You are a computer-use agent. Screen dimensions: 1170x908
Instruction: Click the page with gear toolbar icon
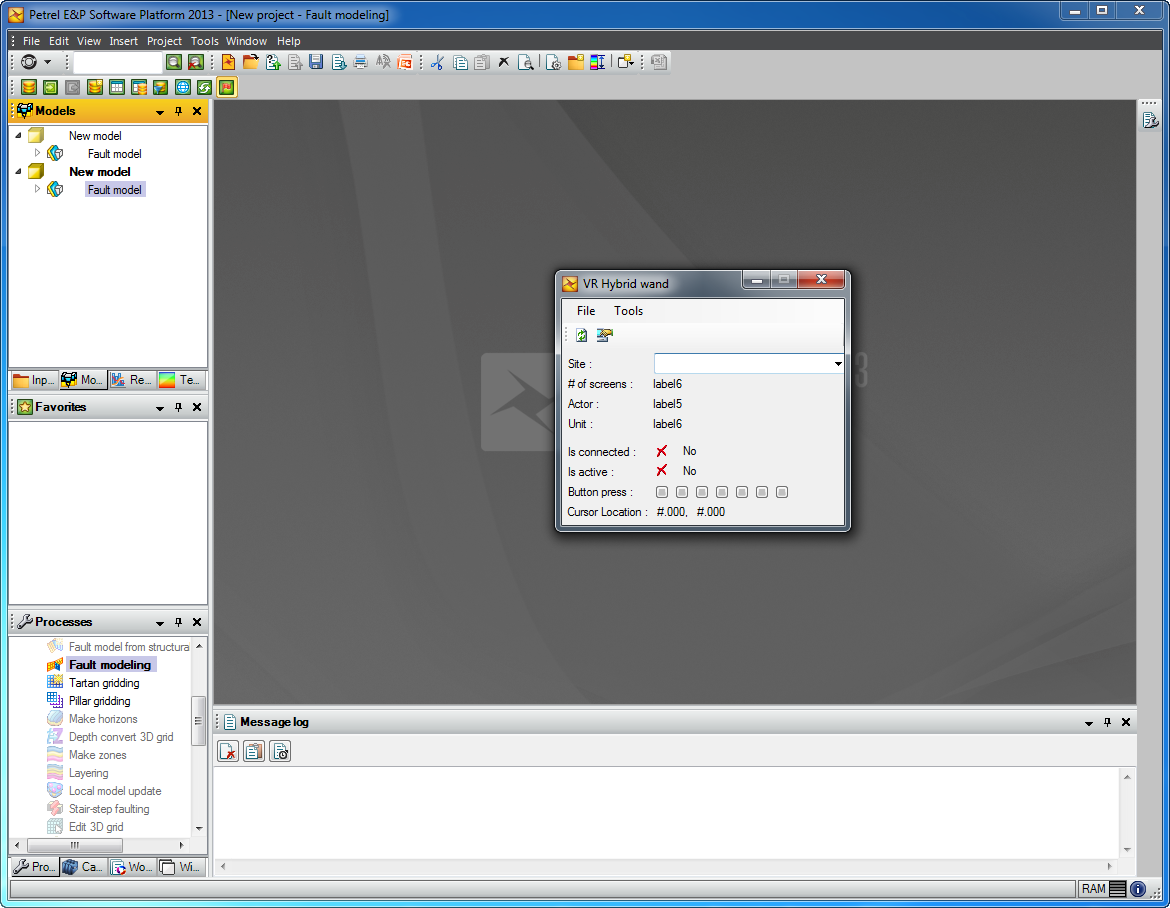tap(553, 62)
